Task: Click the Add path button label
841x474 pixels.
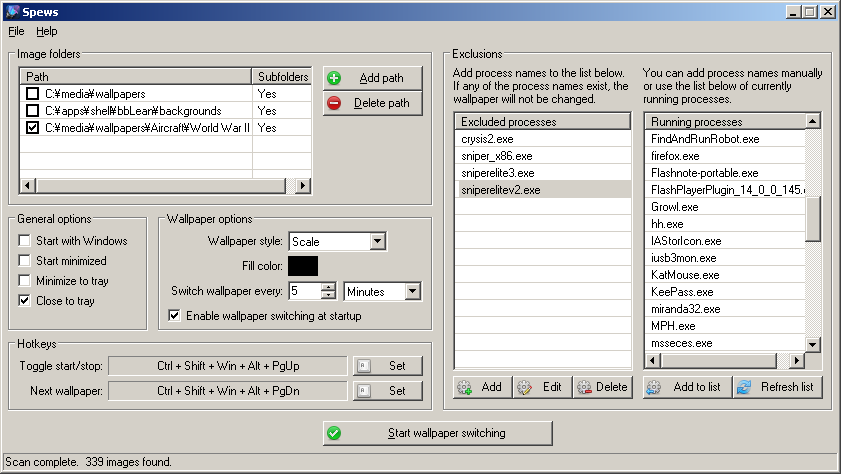Action: point(381,78)
